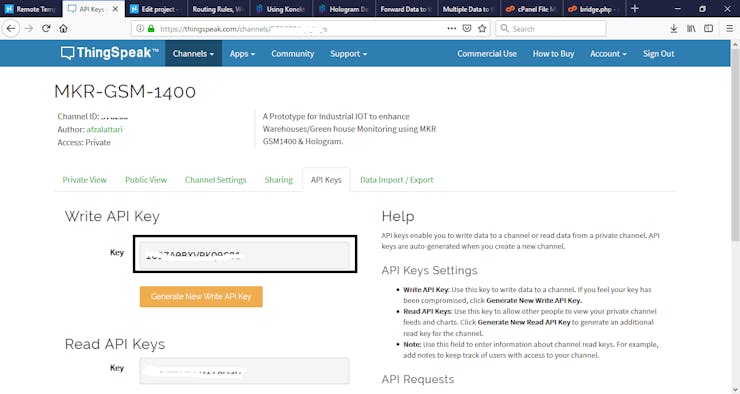The image size is (740, 394).
Task: Click the ThingSpeak logo
Action: coord(109,53)
